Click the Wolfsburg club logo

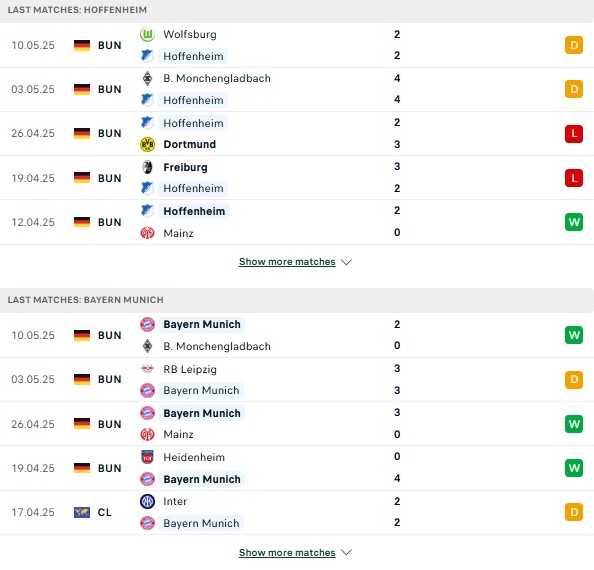(x=147, y=35)
